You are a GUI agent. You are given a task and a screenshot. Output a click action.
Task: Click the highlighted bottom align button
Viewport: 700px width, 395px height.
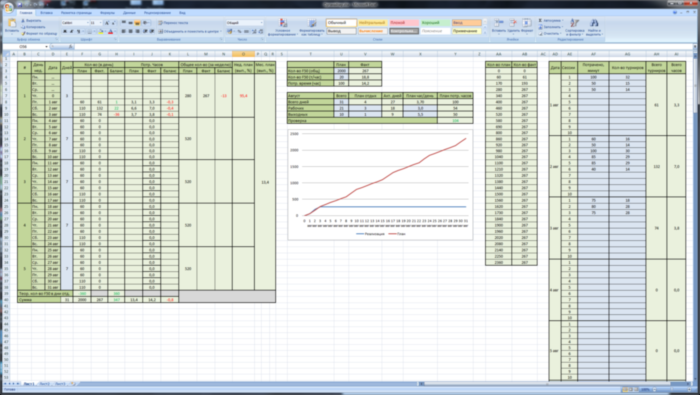pos(138,23)
